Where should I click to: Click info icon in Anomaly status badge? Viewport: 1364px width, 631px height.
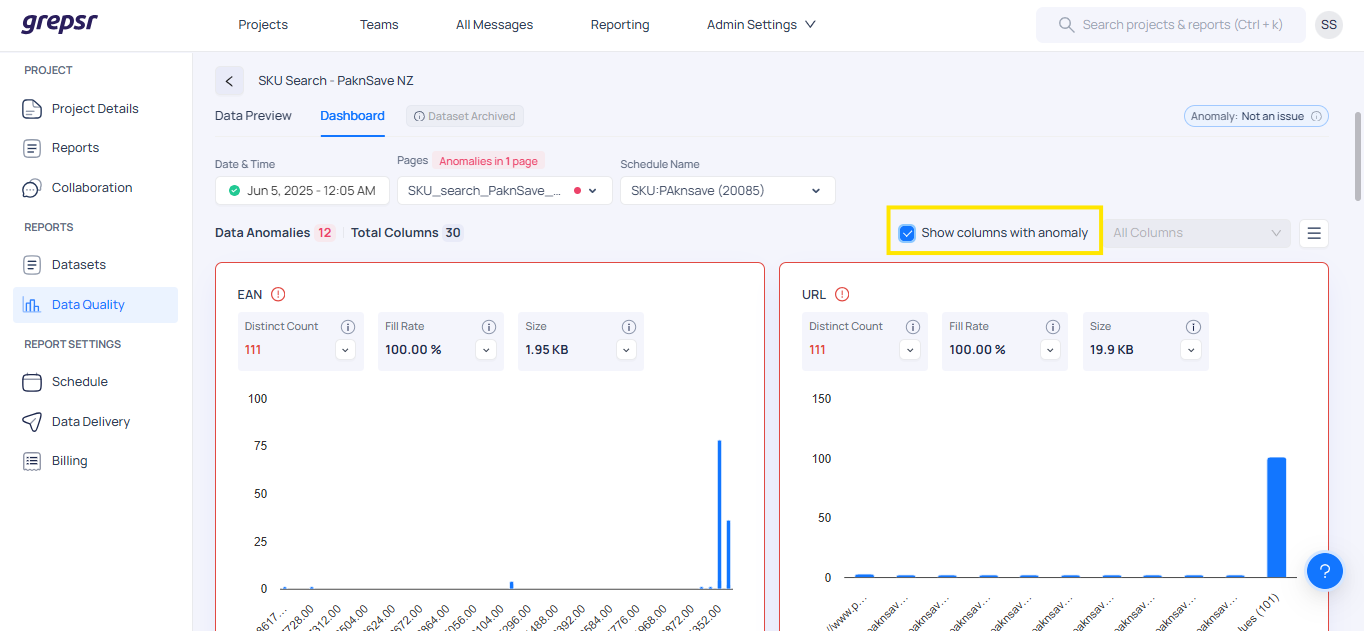coord(1316,116)
